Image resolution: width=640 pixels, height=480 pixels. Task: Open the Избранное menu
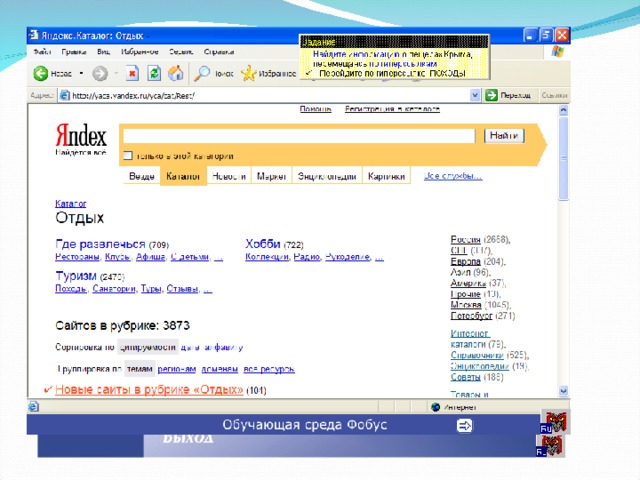140,52
